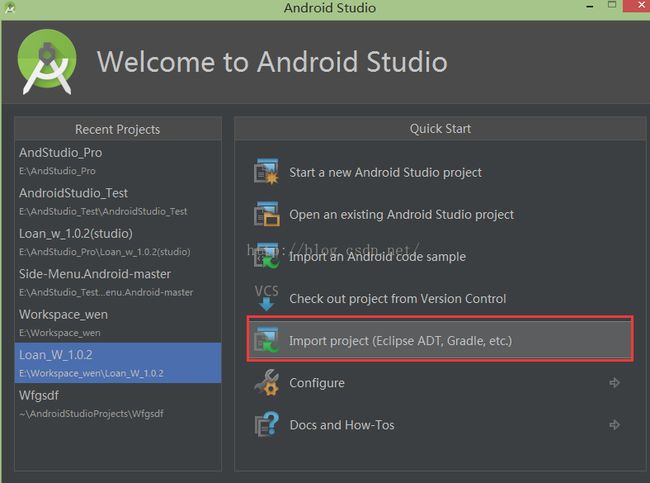The image size is (650, 483).
Task: Click path E:\AndStudio_Test\AndroidStudio_Test
Action: (x=103, y=211)
